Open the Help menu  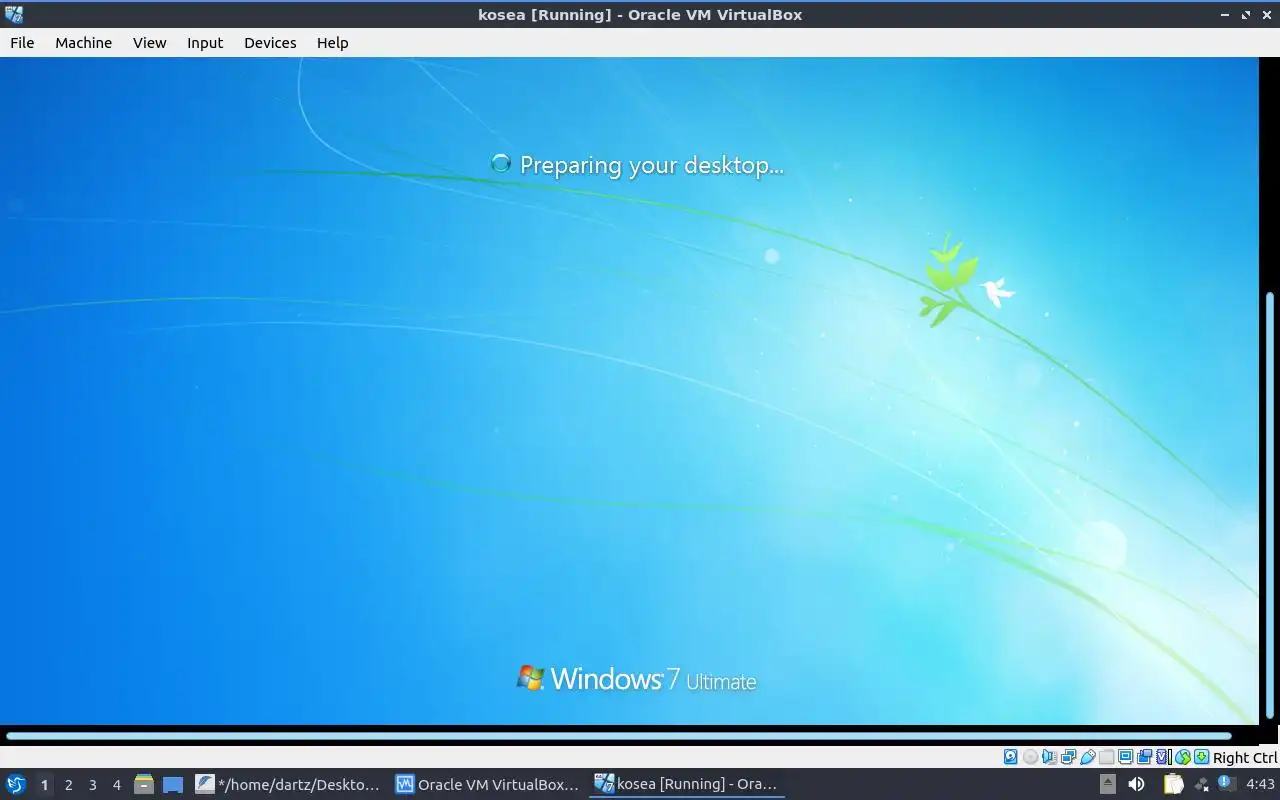pos(332,43)
